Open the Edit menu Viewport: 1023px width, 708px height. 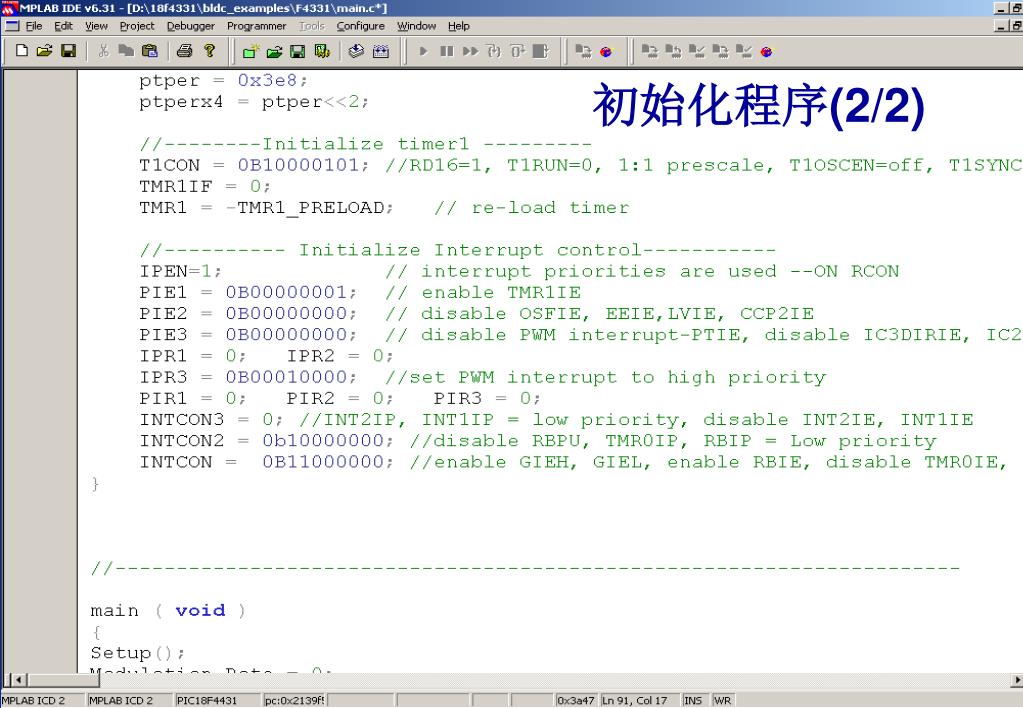tap(63, 26)
